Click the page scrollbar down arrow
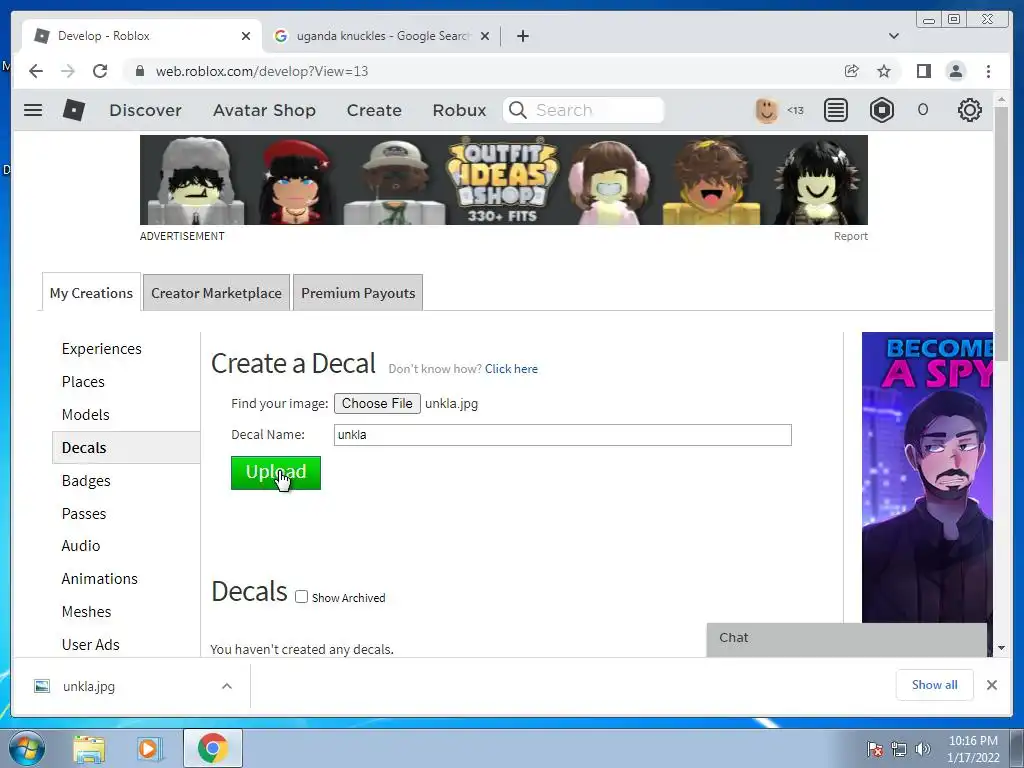 1001,648
